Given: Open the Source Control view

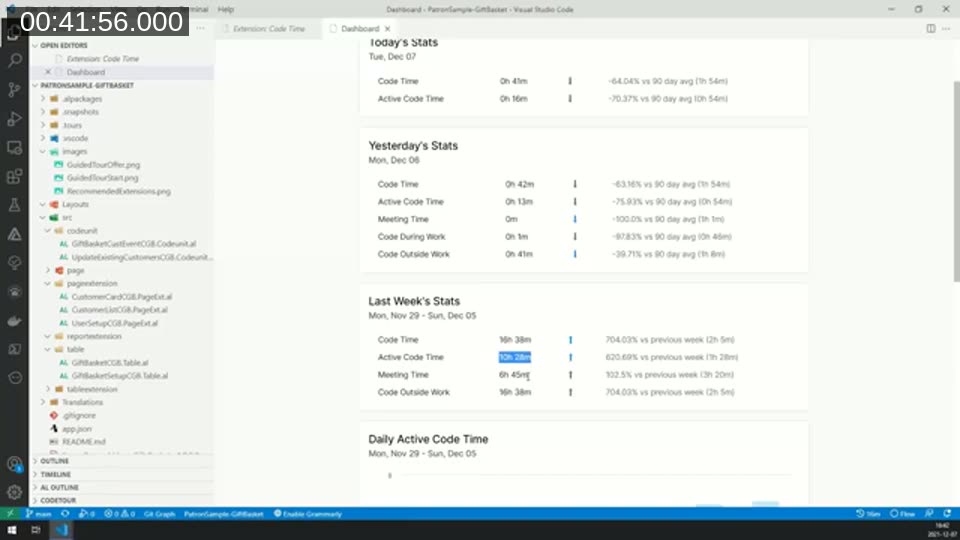Looking at the screenshot, I should [14, 89].
